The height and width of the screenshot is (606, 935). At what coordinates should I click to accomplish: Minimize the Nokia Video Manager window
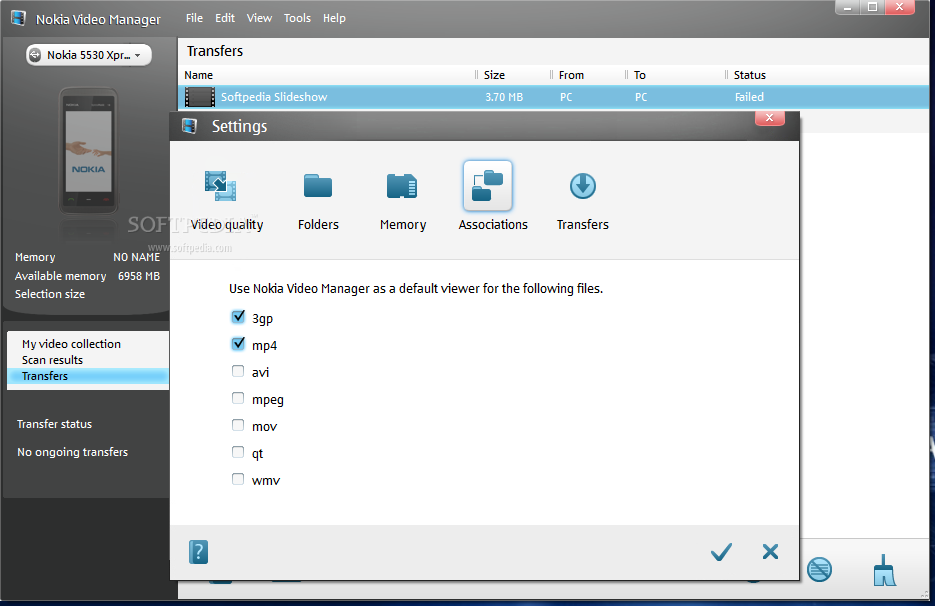click(847, 7)
